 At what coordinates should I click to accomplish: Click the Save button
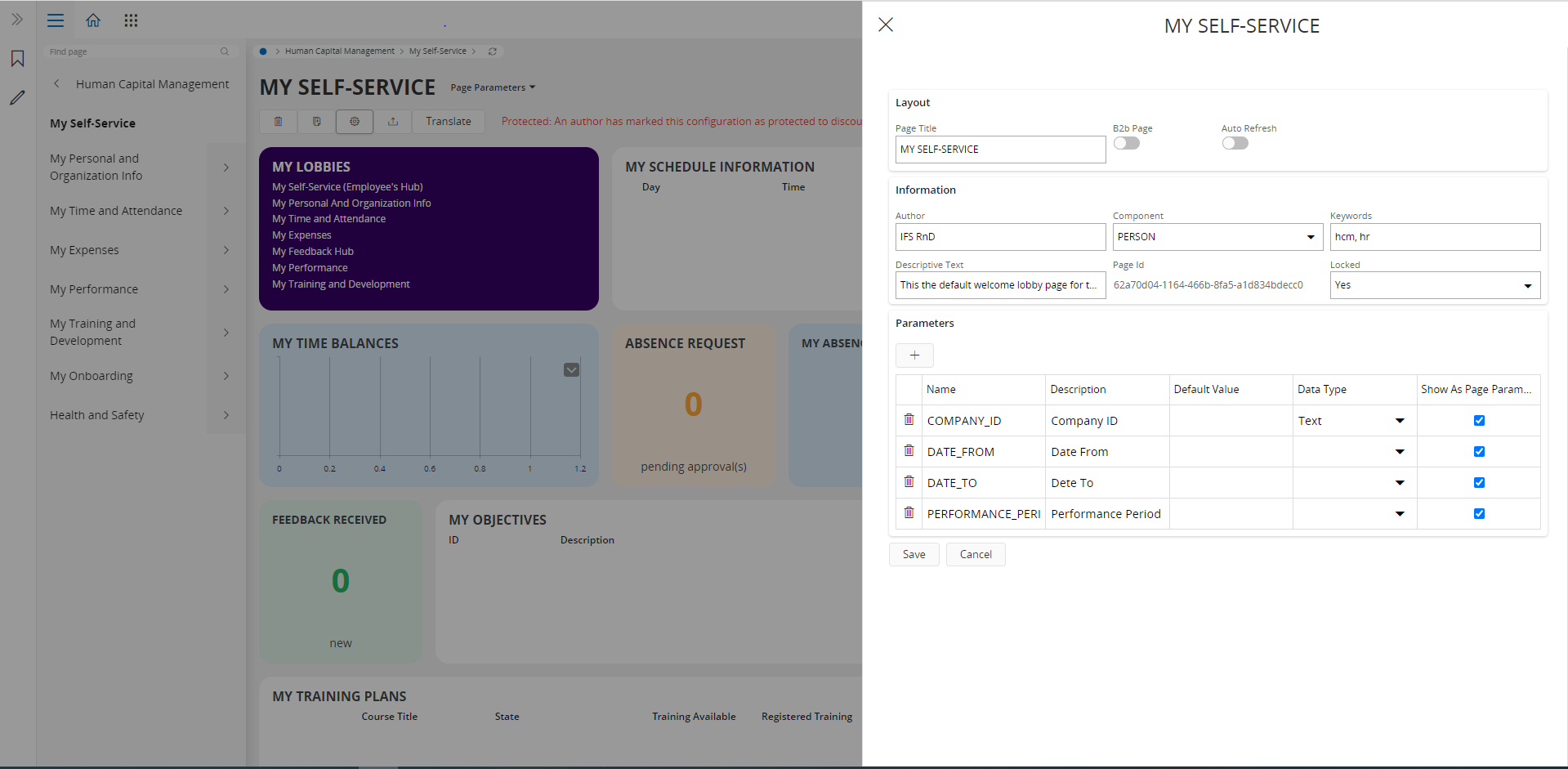914,554
